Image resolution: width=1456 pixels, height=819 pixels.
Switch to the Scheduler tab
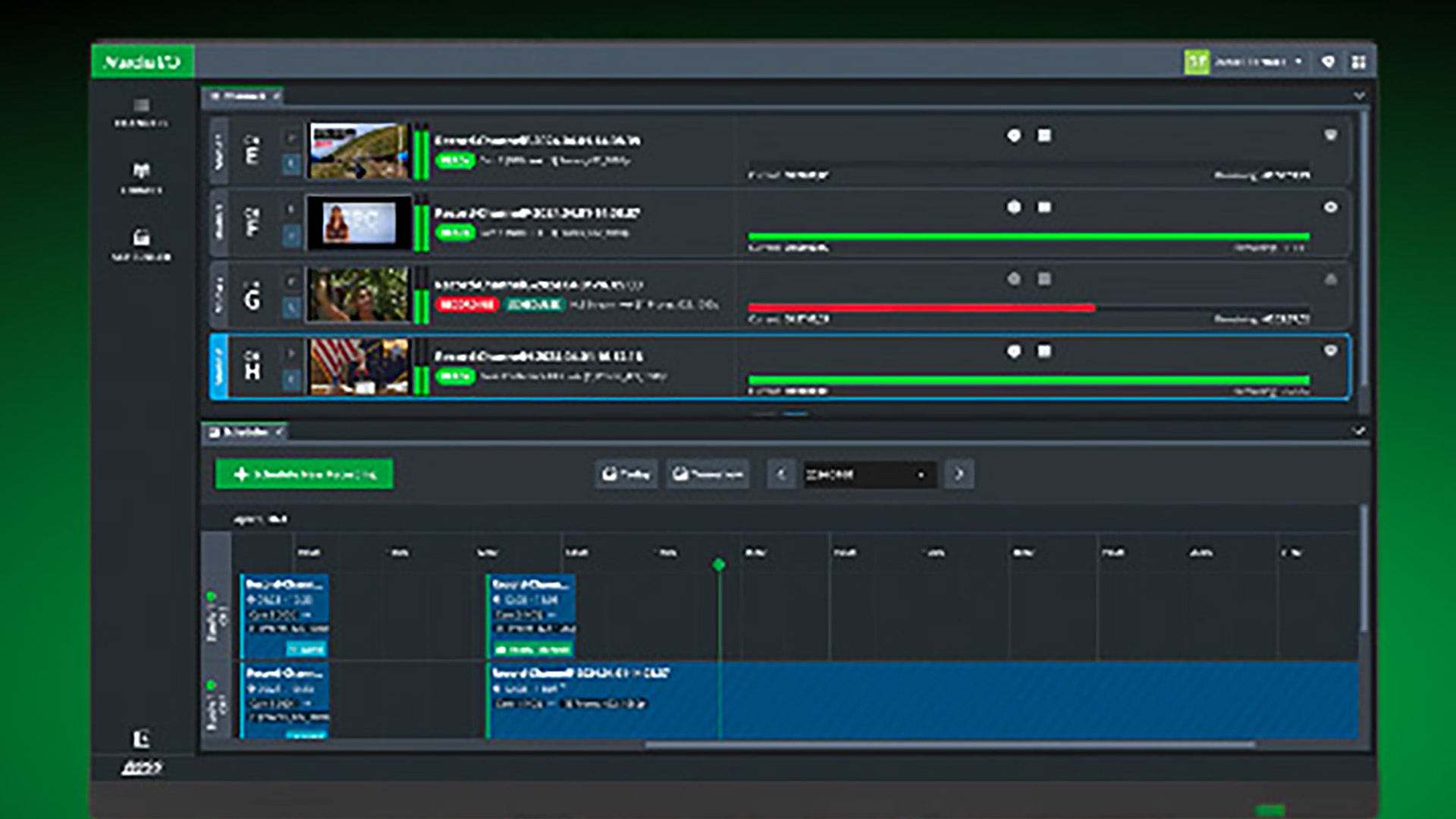[243, 432]
